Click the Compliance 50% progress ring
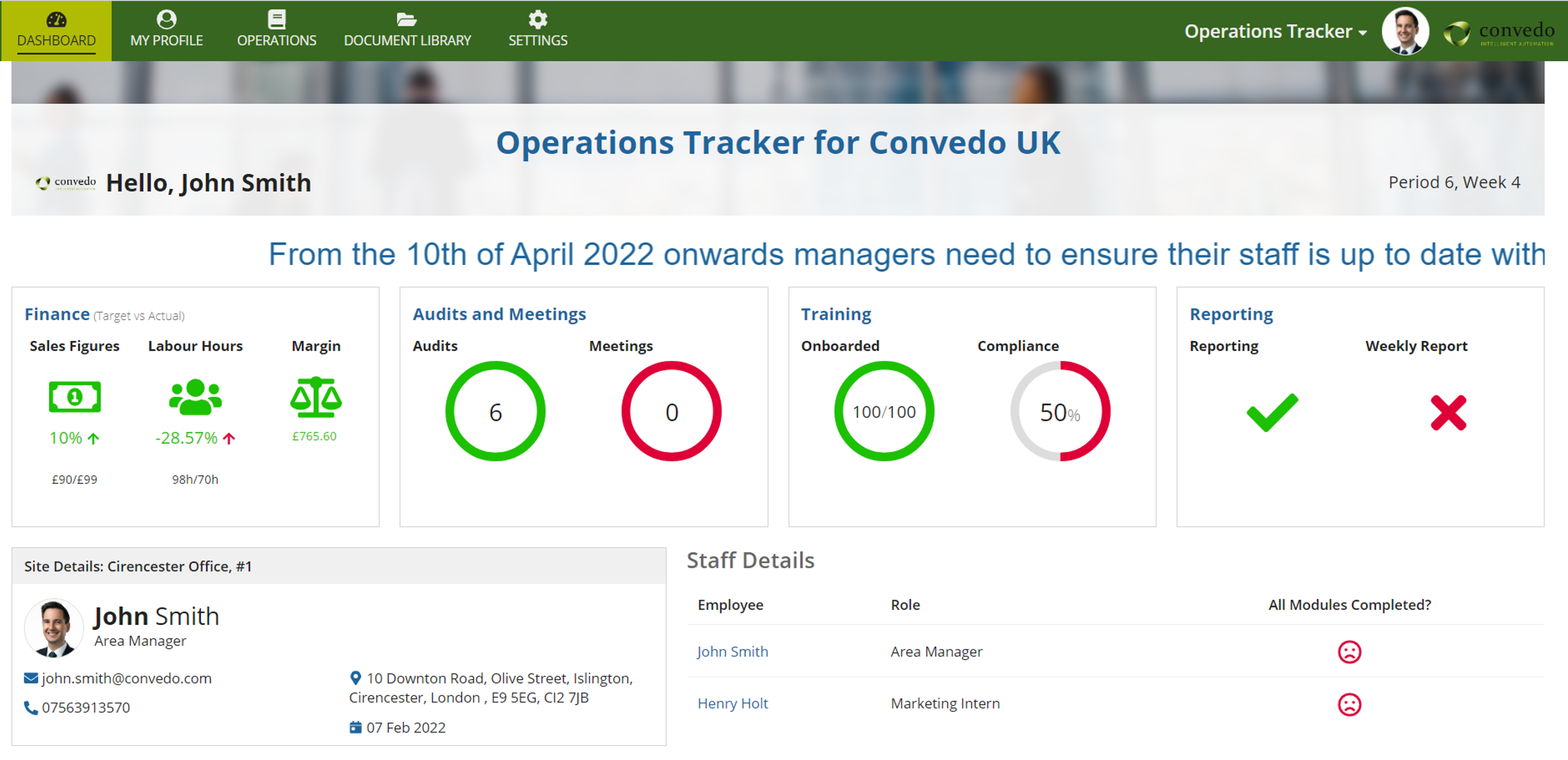1568x760 pixels. (x=1060, y=412)
